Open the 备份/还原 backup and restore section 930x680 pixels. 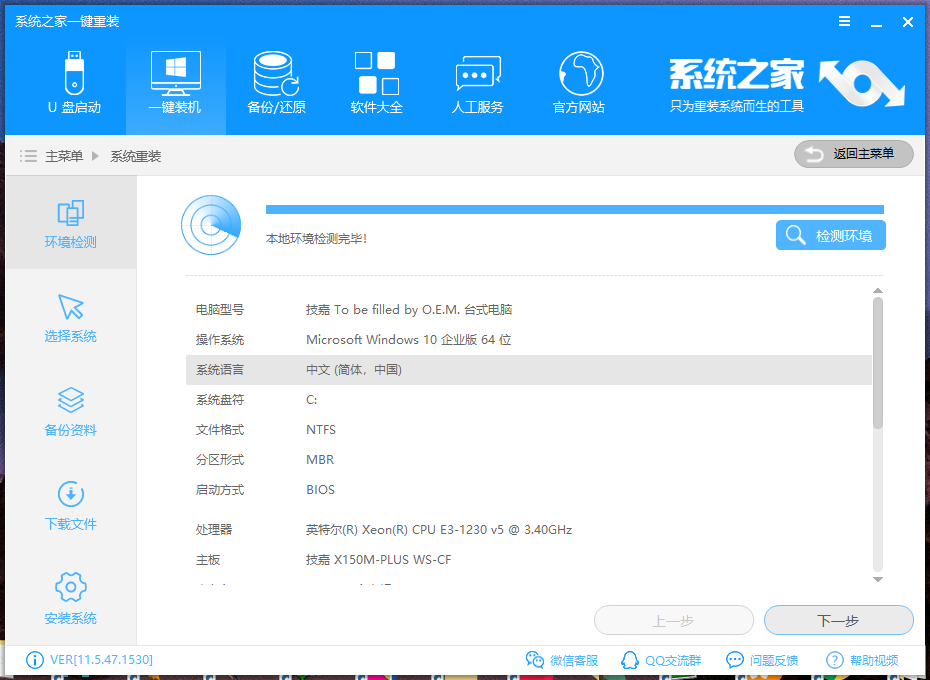(276, 83)
